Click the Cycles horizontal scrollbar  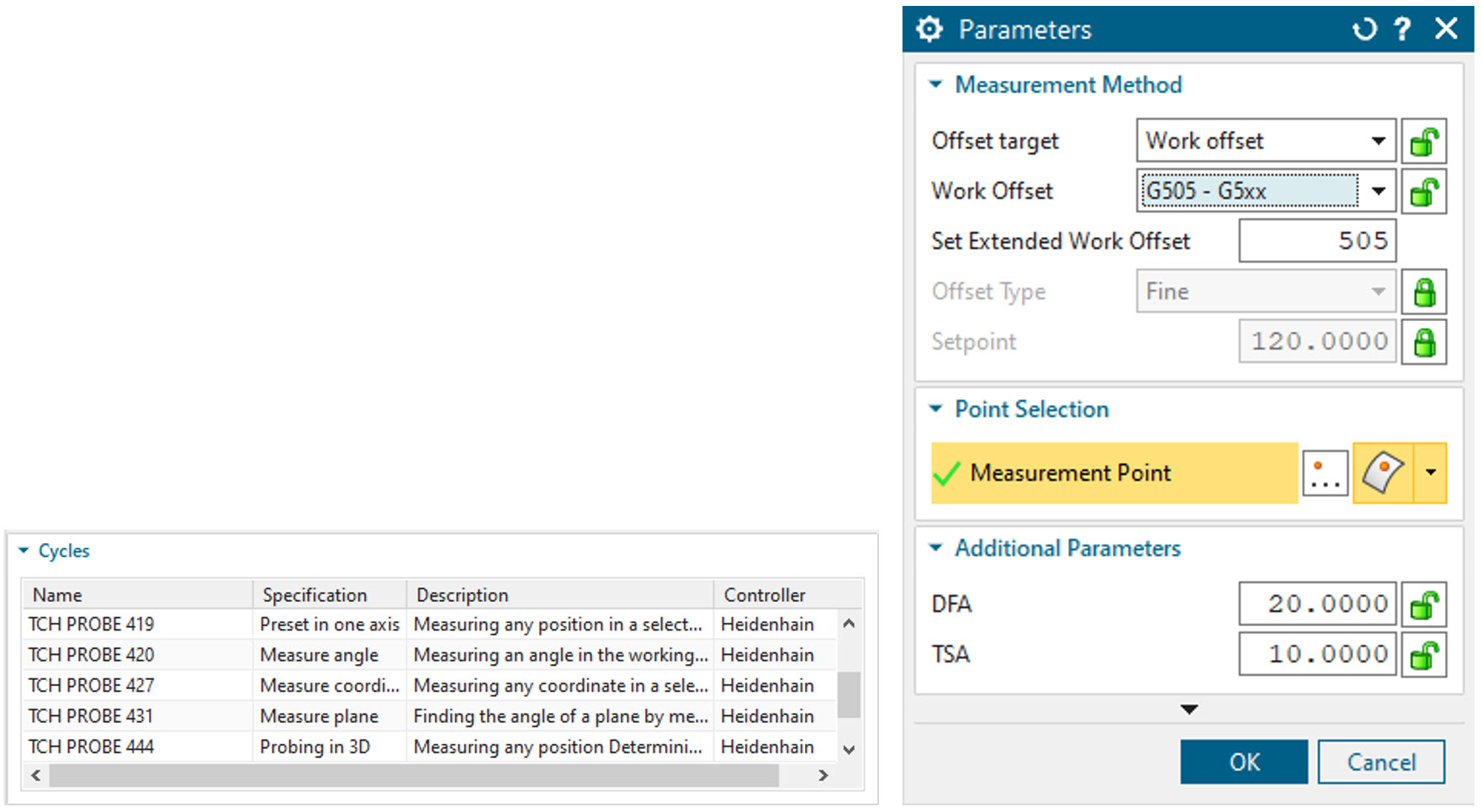point(413,776)
